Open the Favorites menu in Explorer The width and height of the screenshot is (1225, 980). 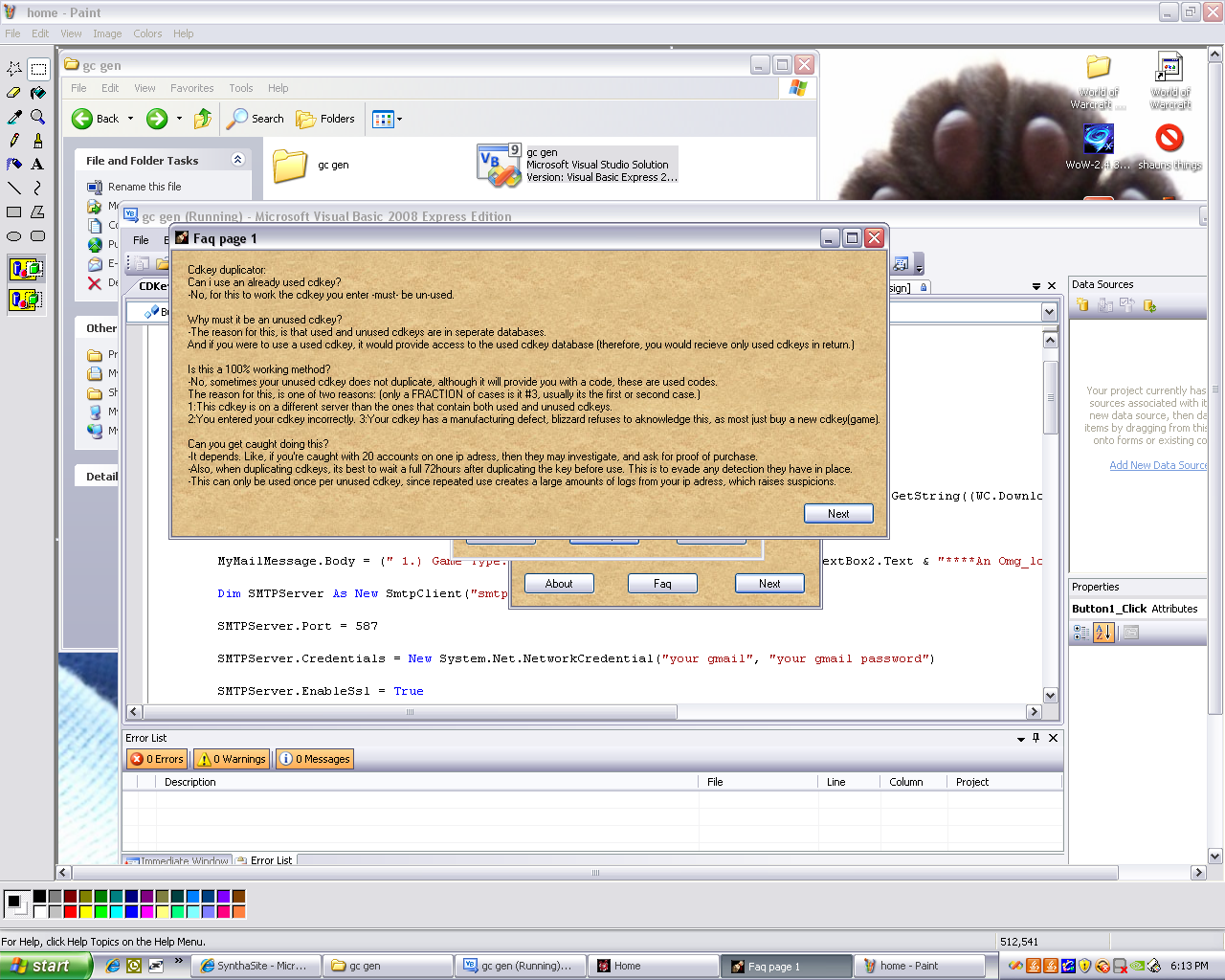(192, 88)
